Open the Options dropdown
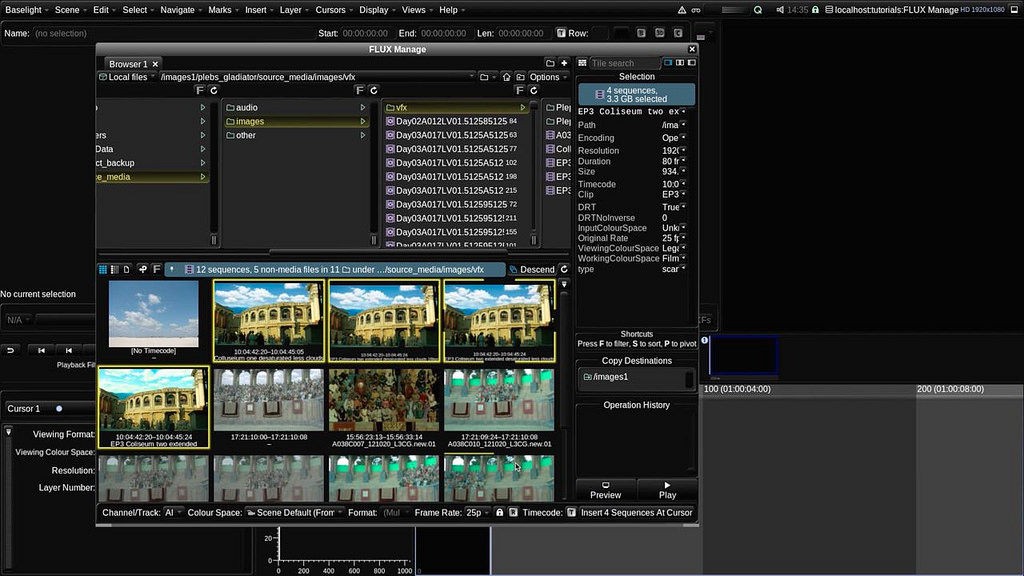This screenshot has height=576, width=1024. pos(548,77)
